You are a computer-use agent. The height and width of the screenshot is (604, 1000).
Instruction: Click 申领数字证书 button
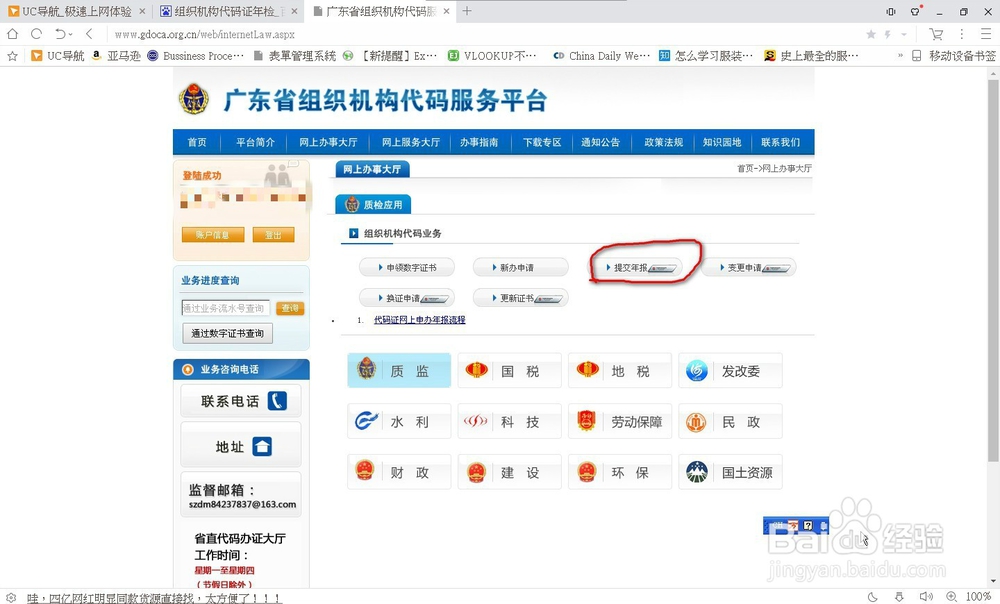click(x=407, y=267)
